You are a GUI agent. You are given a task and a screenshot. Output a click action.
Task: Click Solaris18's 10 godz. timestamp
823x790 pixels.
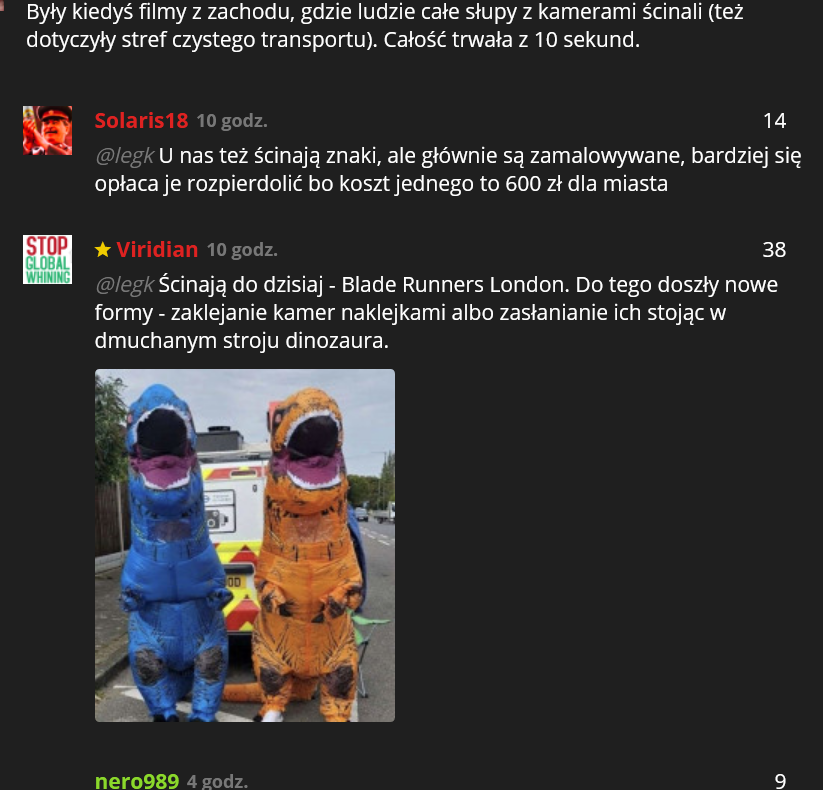tap(232, 121)
